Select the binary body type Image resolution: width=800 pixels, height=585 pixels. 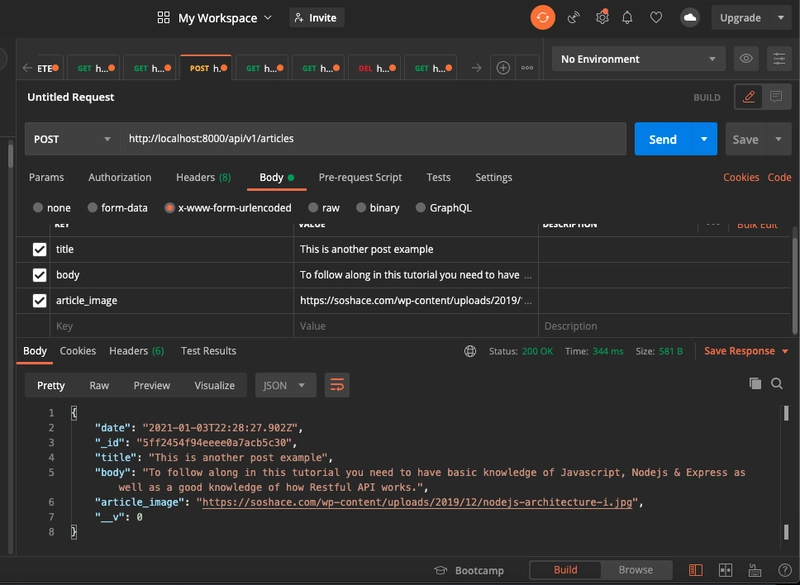click(x=361, y=208)
